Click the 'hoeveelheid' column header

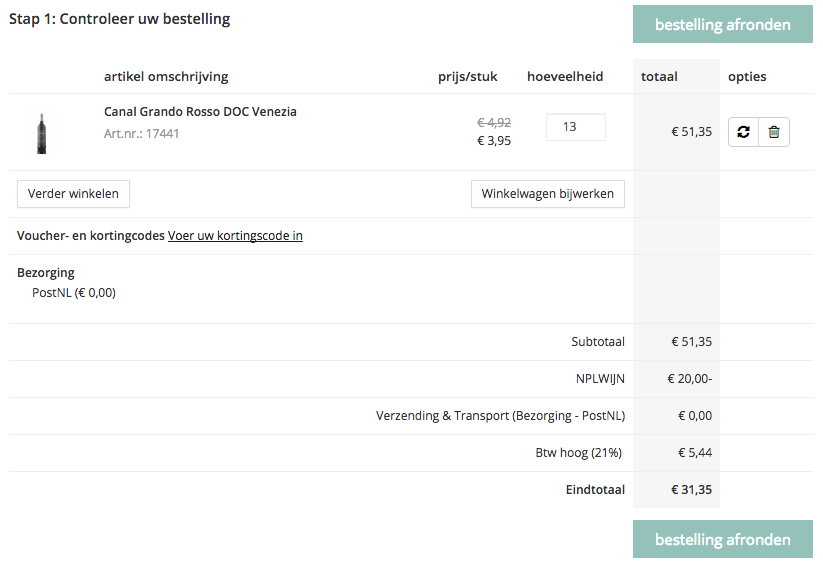pos(565,77)
